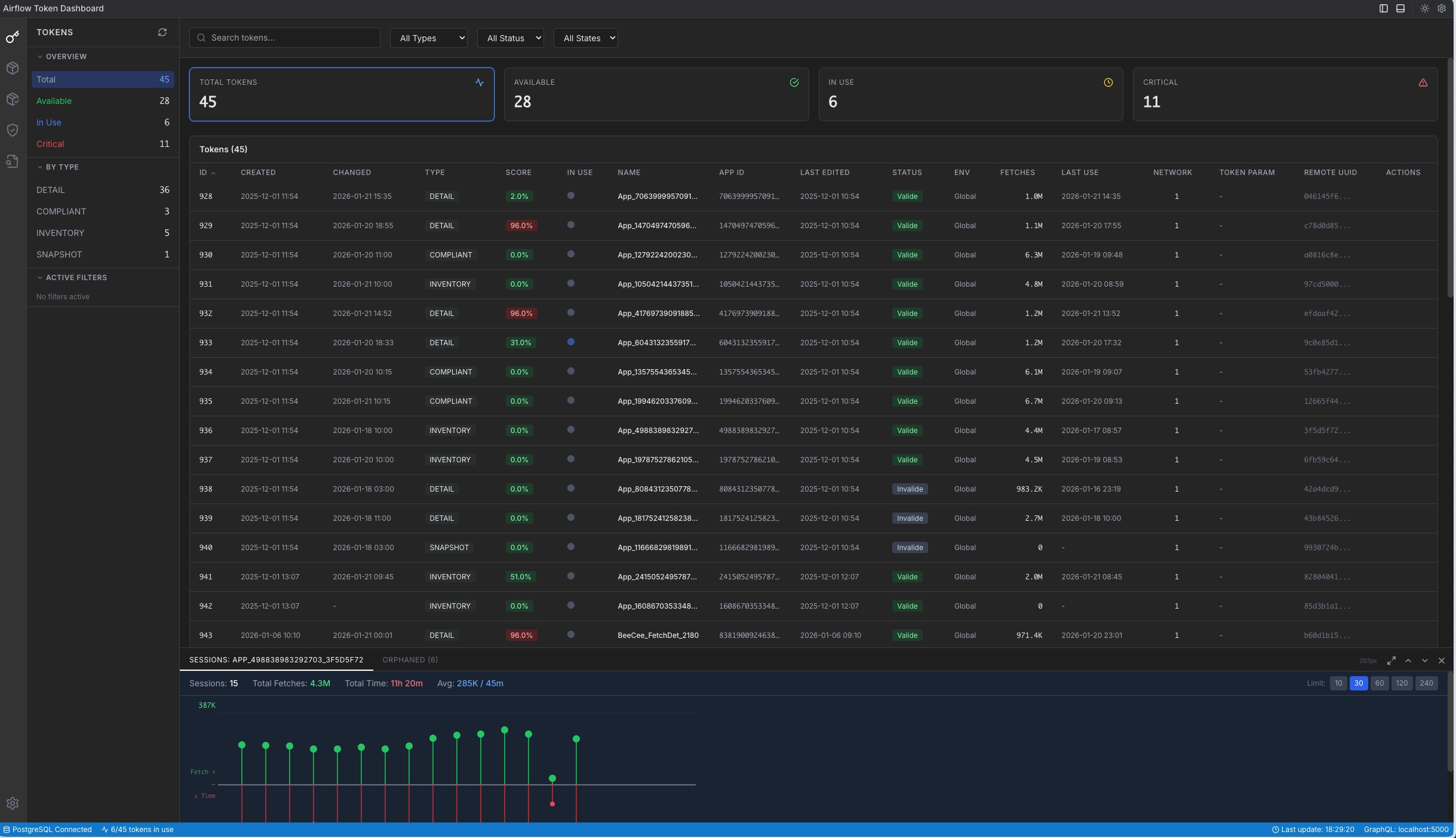This screenshot has height=838, width=1456.
Task: Set session limit to 240
Action: 1426,683
